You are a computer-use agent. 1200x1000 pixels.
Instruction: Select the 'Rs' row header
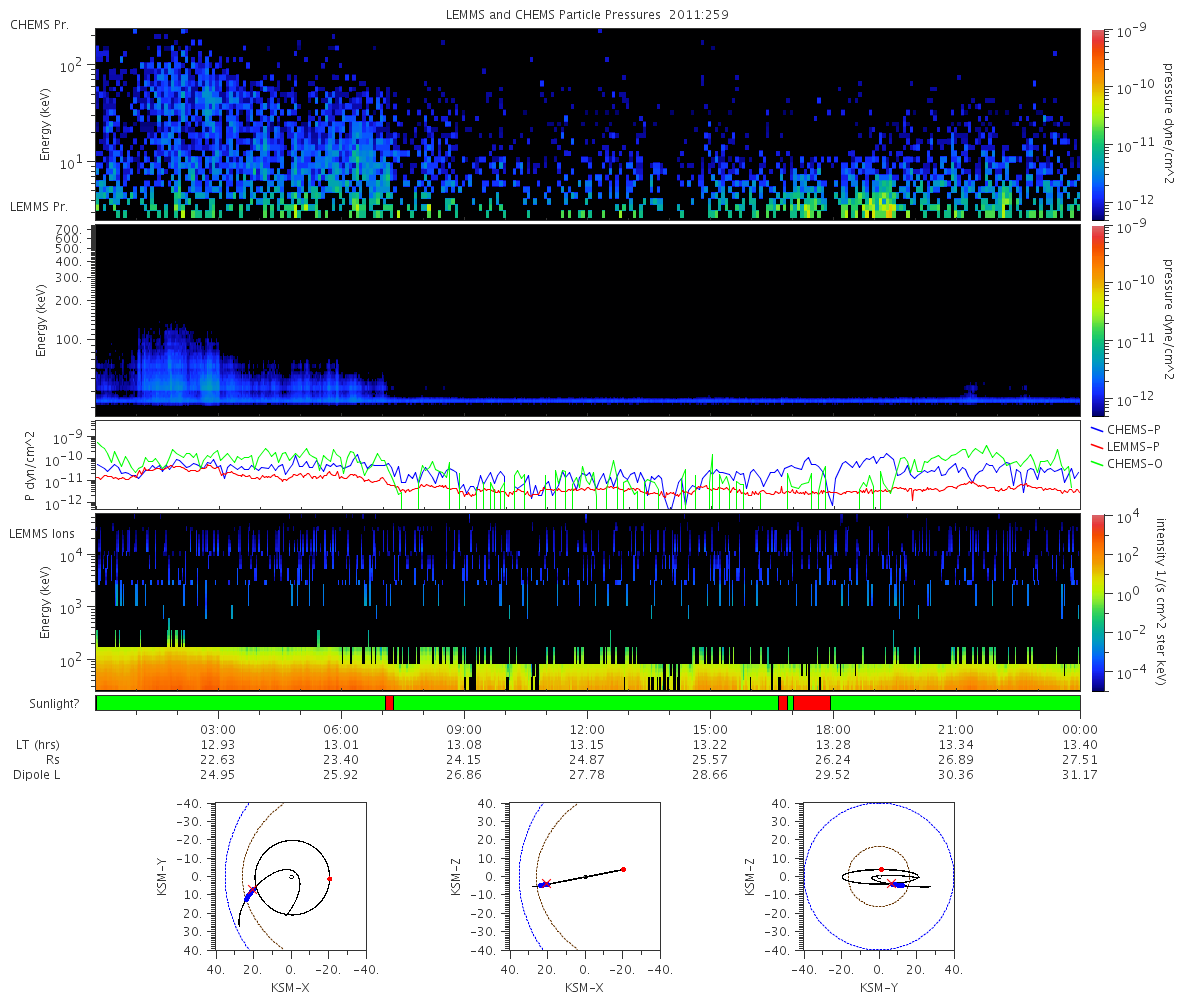[x=53, y=760]
